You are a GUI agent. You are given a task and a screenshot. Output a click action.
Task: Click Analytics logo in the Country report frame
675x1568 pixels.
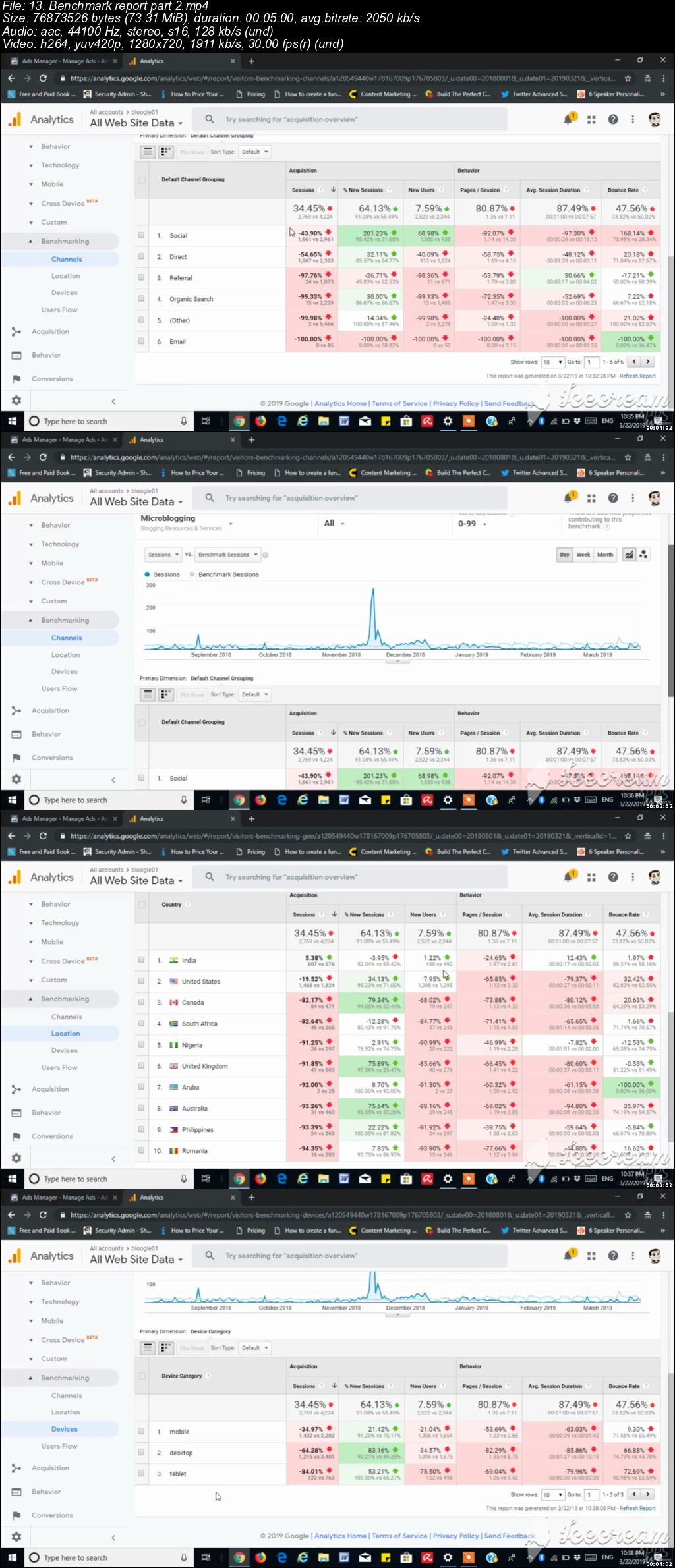15,877
